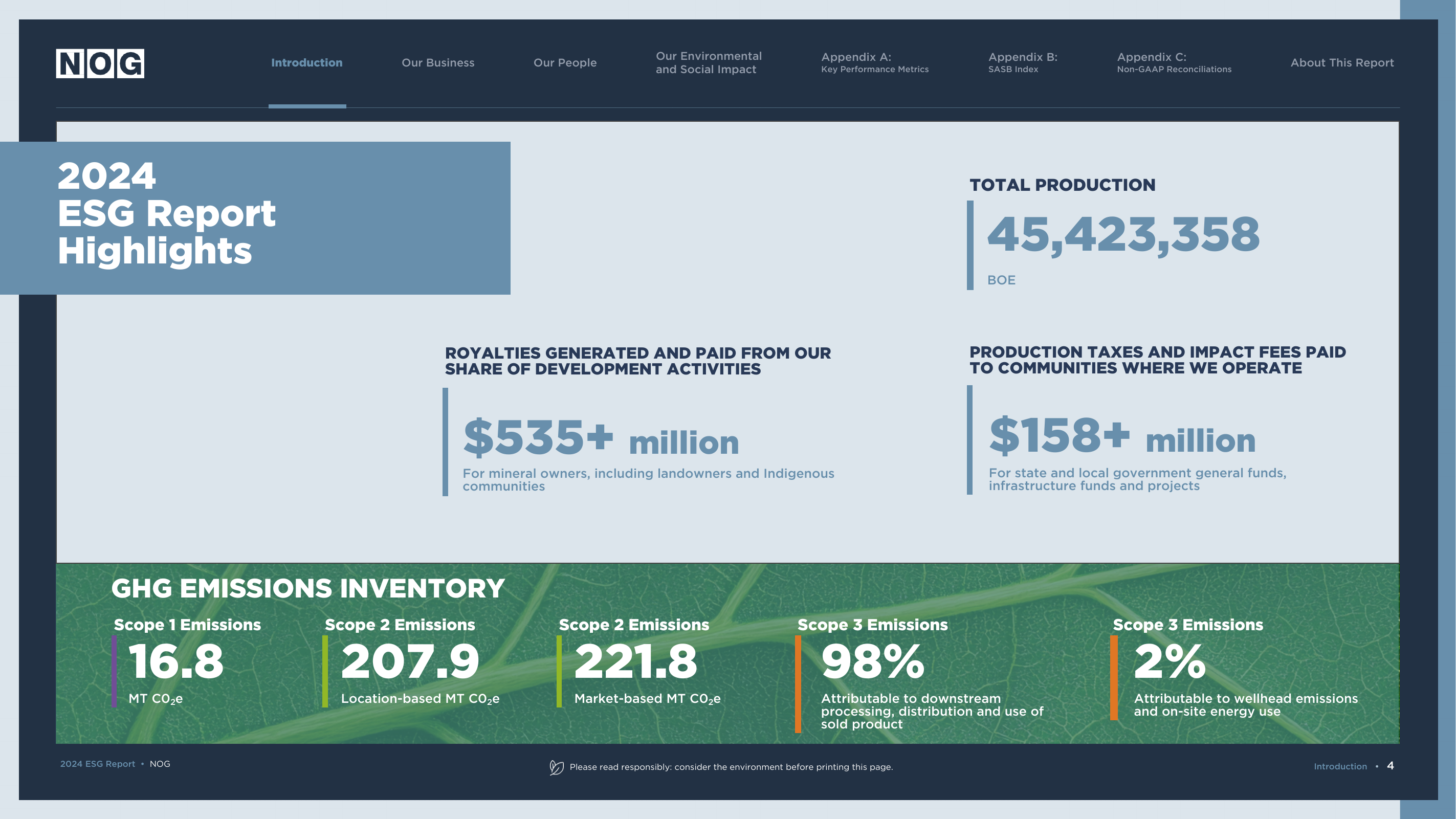Click the mineral owners description text
The width and height of the screenshot is (1456, 819).
click(648, 480)
